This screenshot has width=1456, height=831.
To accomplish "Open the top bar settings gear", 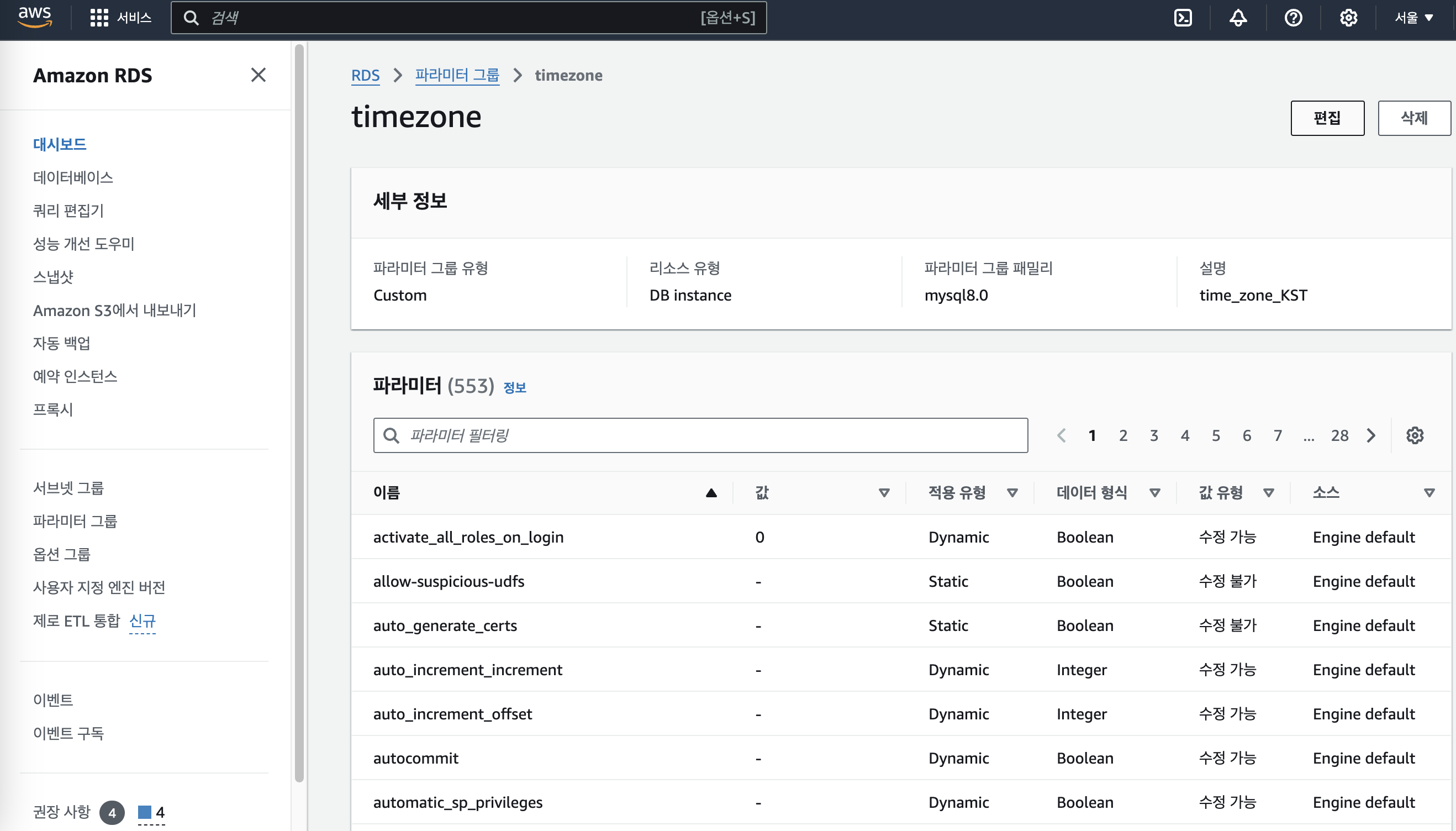I will point(1348,18).
